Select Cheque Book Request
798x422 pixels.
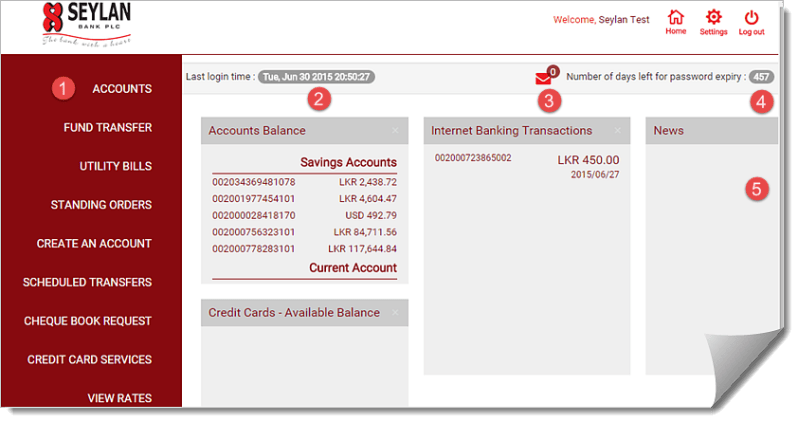(x=88, y=321)
